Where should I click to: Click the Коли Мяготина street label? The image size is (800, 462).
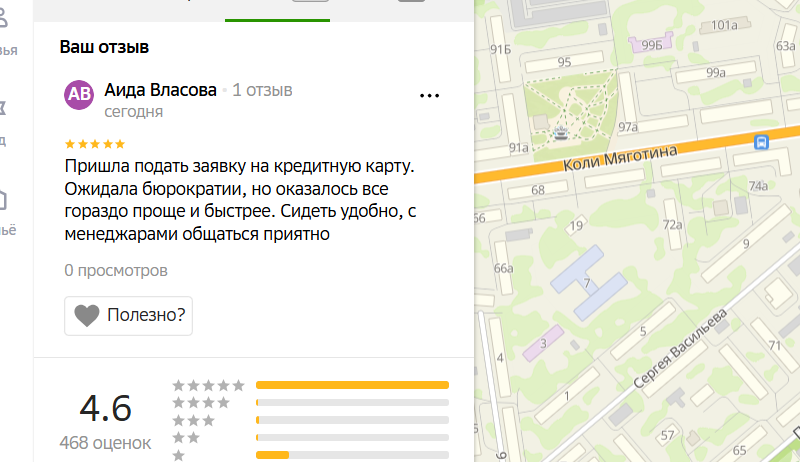620,158
